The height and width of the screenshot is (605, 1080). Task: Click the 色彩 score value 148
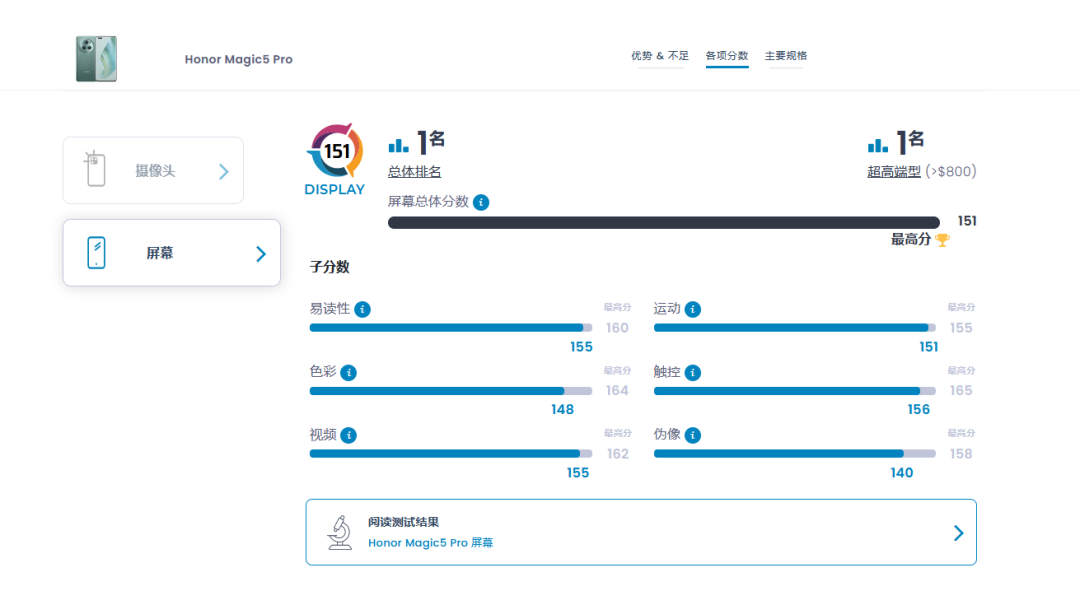562,410
